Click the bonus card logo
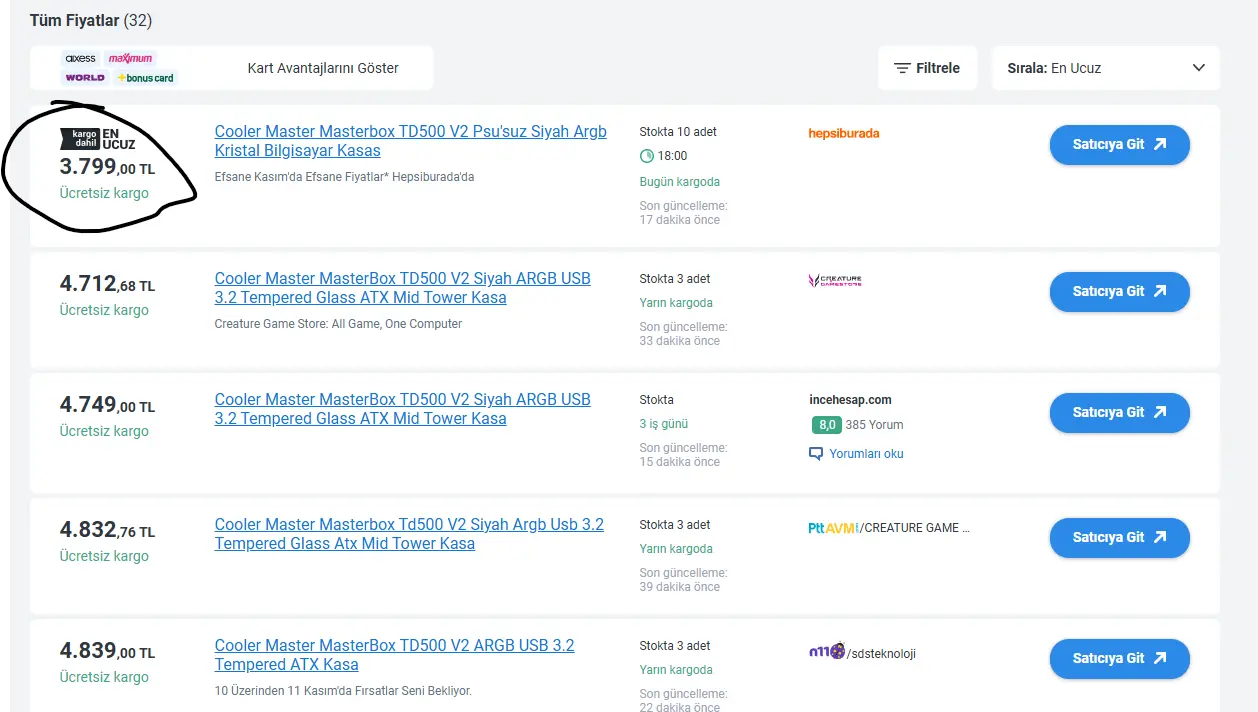The height and width of the screenshot is (712, 1258). (145, 77)
